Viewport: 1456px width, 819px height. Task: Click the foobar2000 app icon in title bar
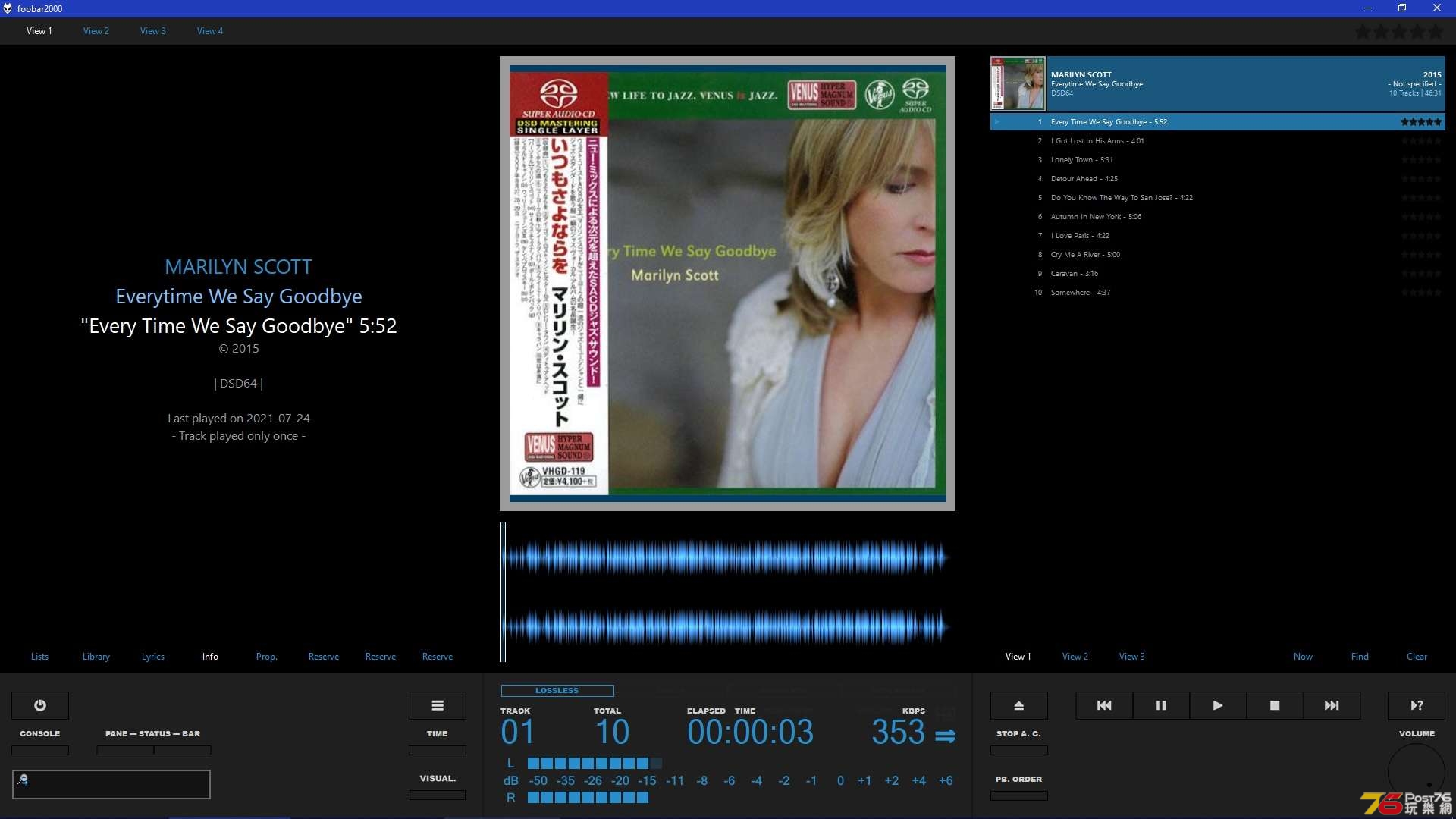click(x=8, y=8)
